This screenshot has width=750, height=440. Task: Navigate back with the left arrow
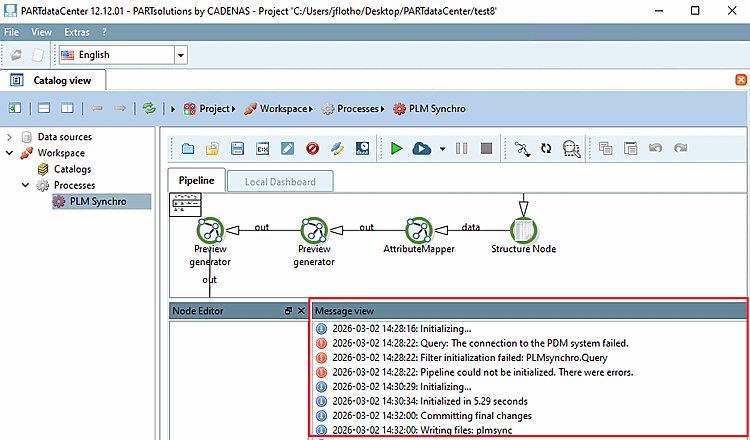point(97,109)
